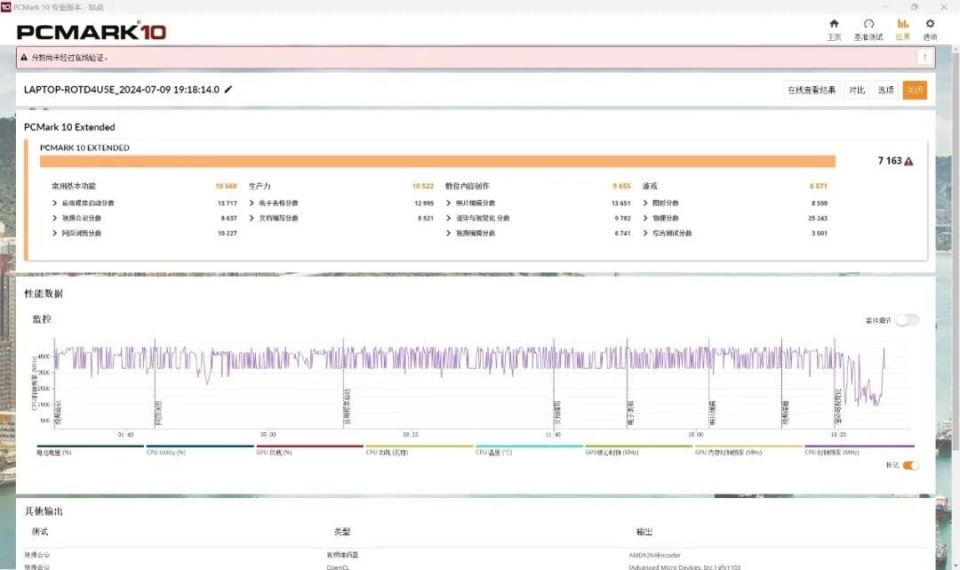Toggle the CPU Utility (%) legend series
This screenshot has width=960, height=570.
point(200,450)
